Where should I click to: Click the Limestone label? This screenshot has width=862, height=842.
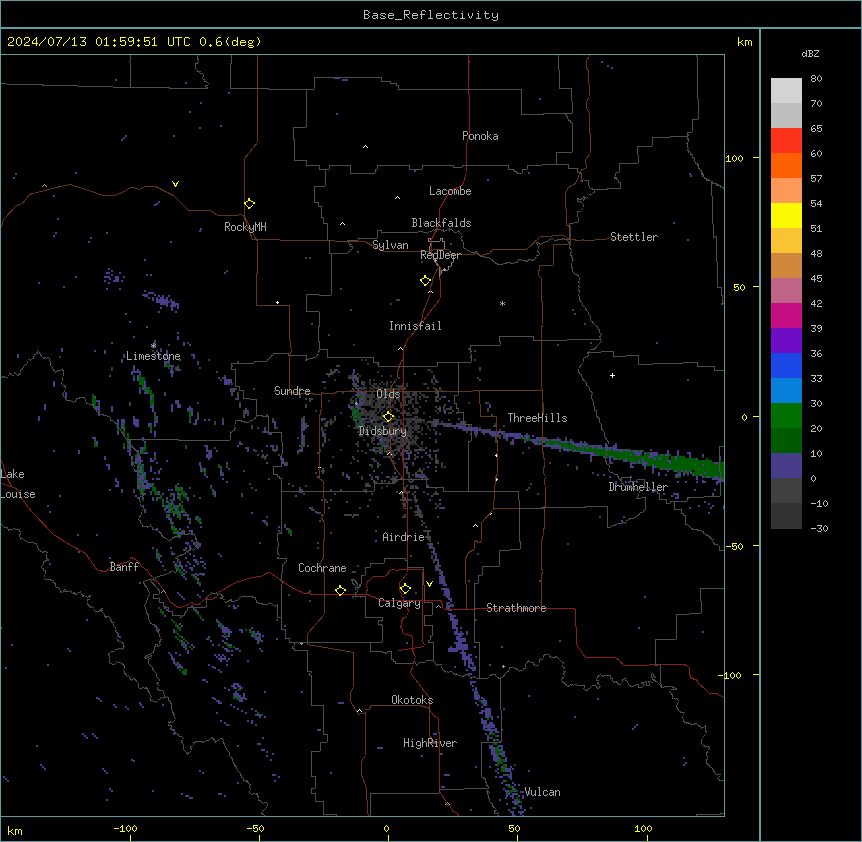click(153, 356)
